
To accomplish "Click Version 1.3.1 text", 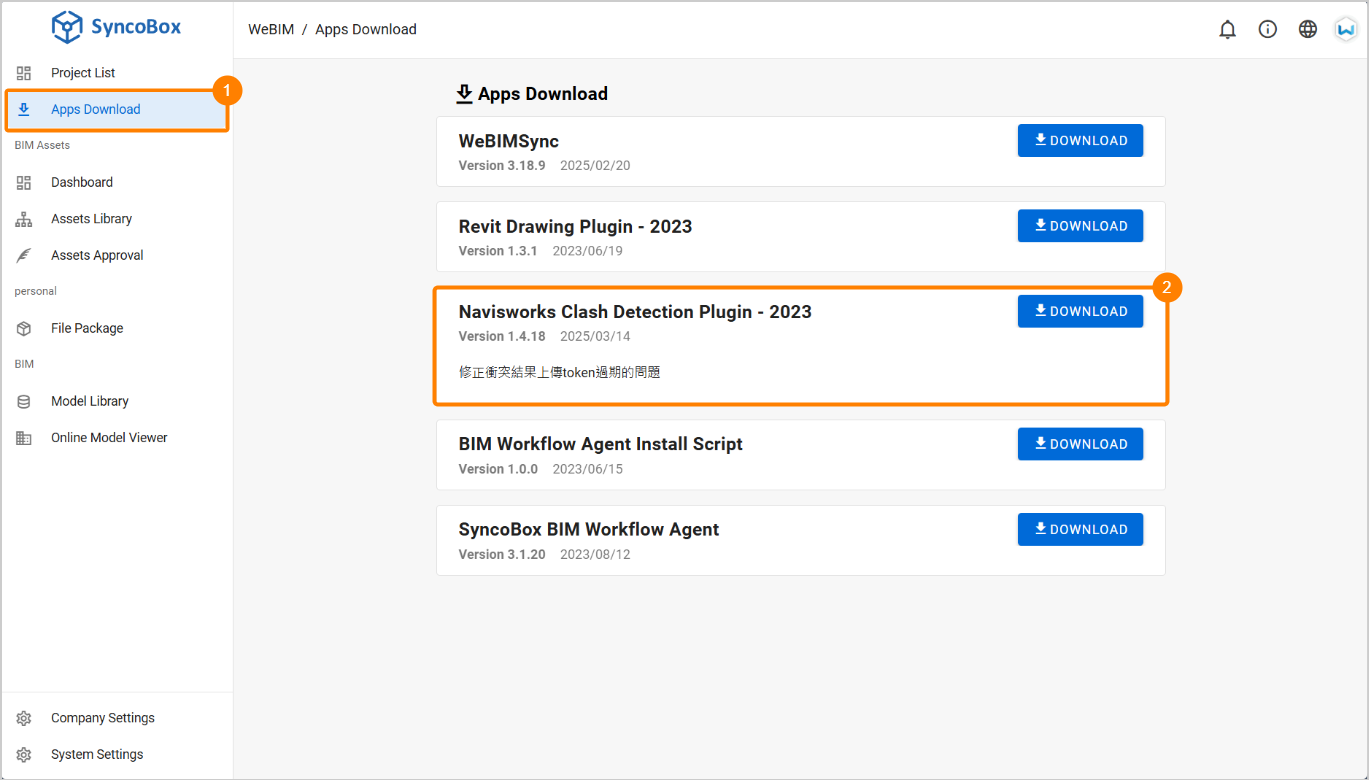I will click(498, 251).
